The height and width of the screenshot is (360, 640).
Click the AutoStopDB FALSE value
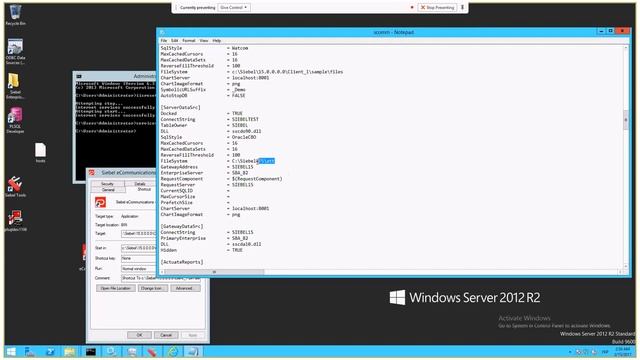tap(238, 96)
